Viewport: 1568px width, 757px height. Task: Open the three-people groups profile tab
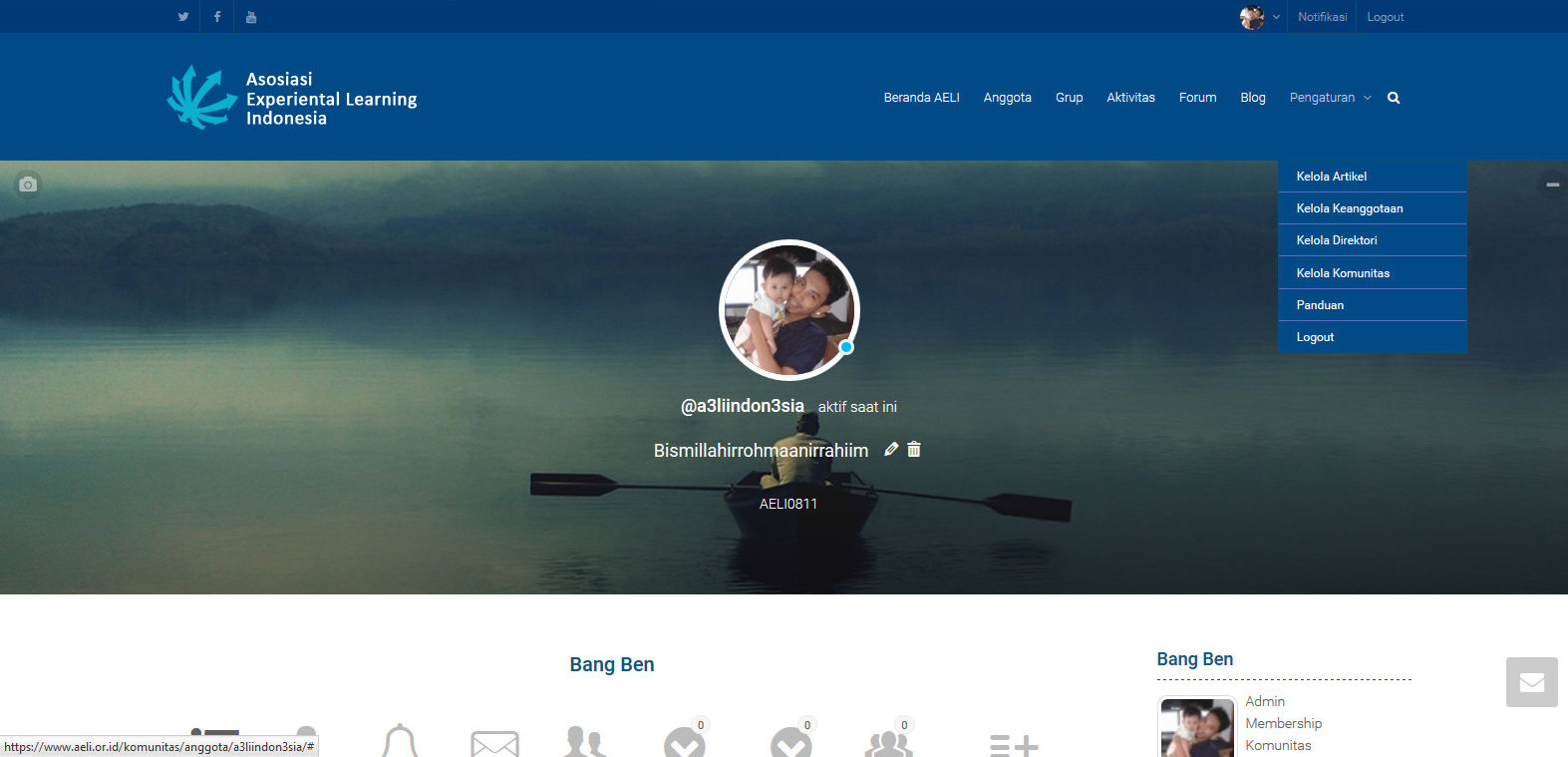tap(889, 743)
